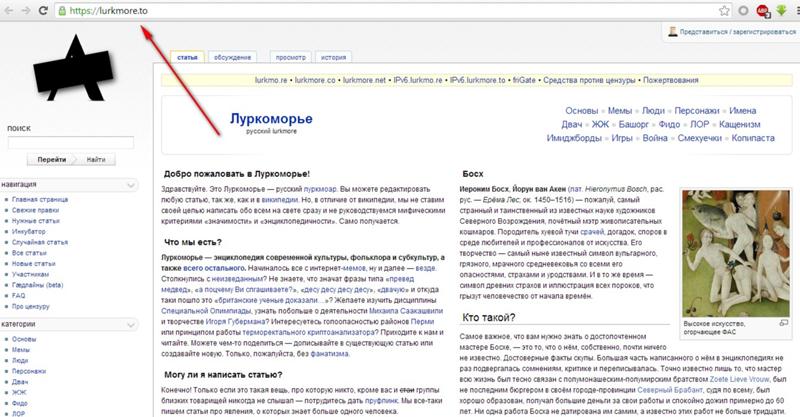Open the Смехуечки portal link
The width and height of the screenshot is (800, 417).
tap(699, 138)
